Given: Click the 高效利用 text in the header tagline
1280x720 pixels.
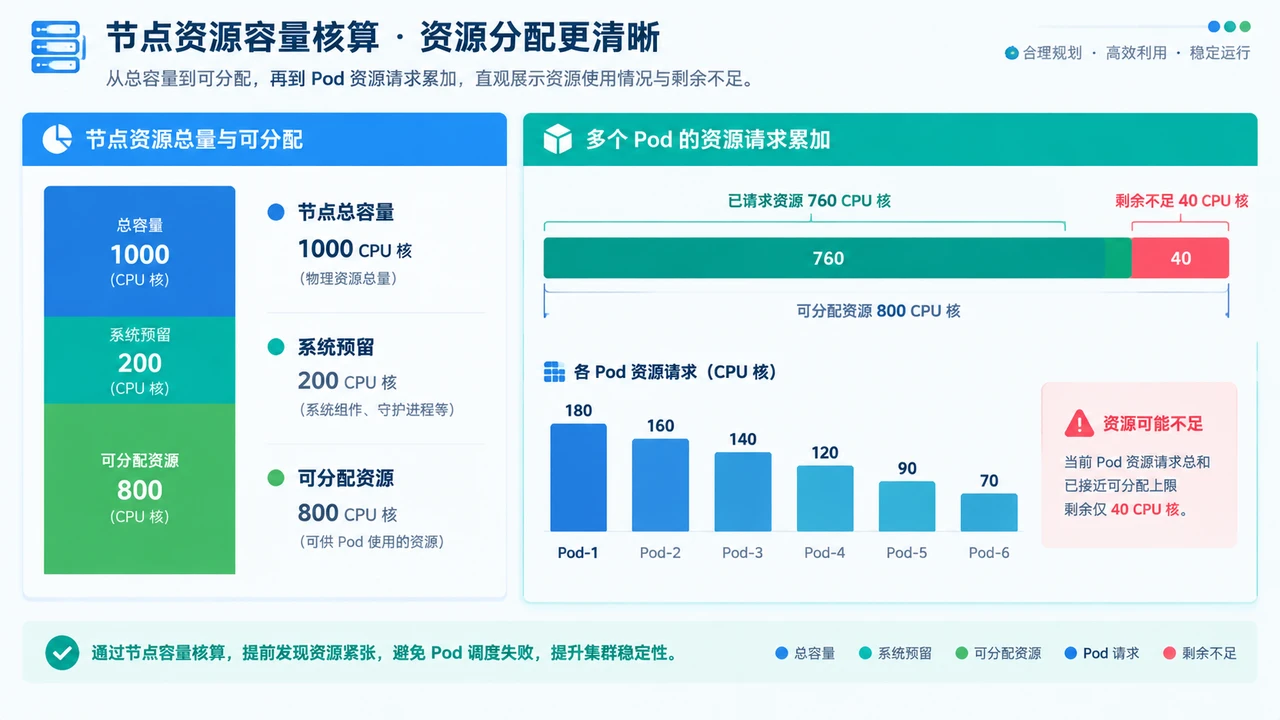Looking at the screenshot, I should tap(1136, 53).
